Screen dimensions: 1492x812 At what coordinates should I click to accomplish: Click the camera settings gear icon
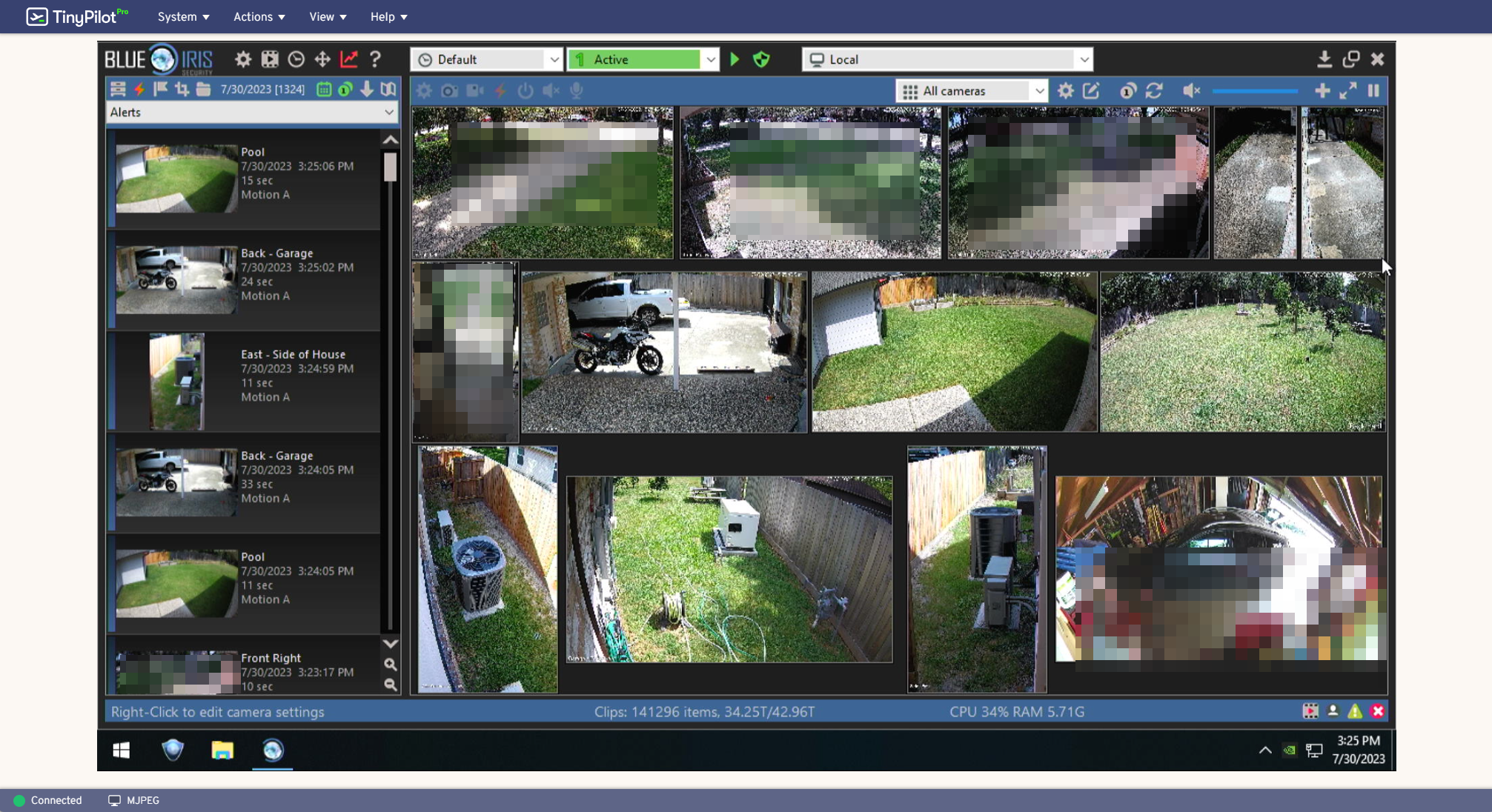(x=1065, y=91)
